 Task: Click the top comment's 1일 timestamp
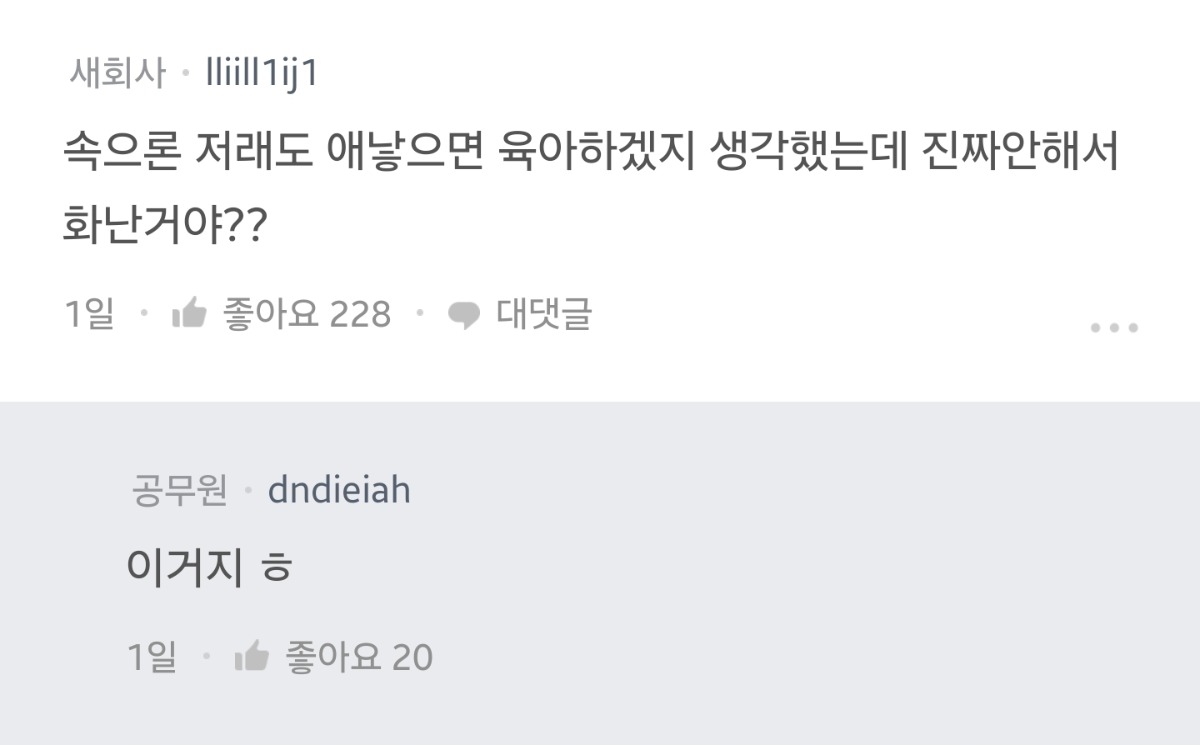[x=89, y=314]
